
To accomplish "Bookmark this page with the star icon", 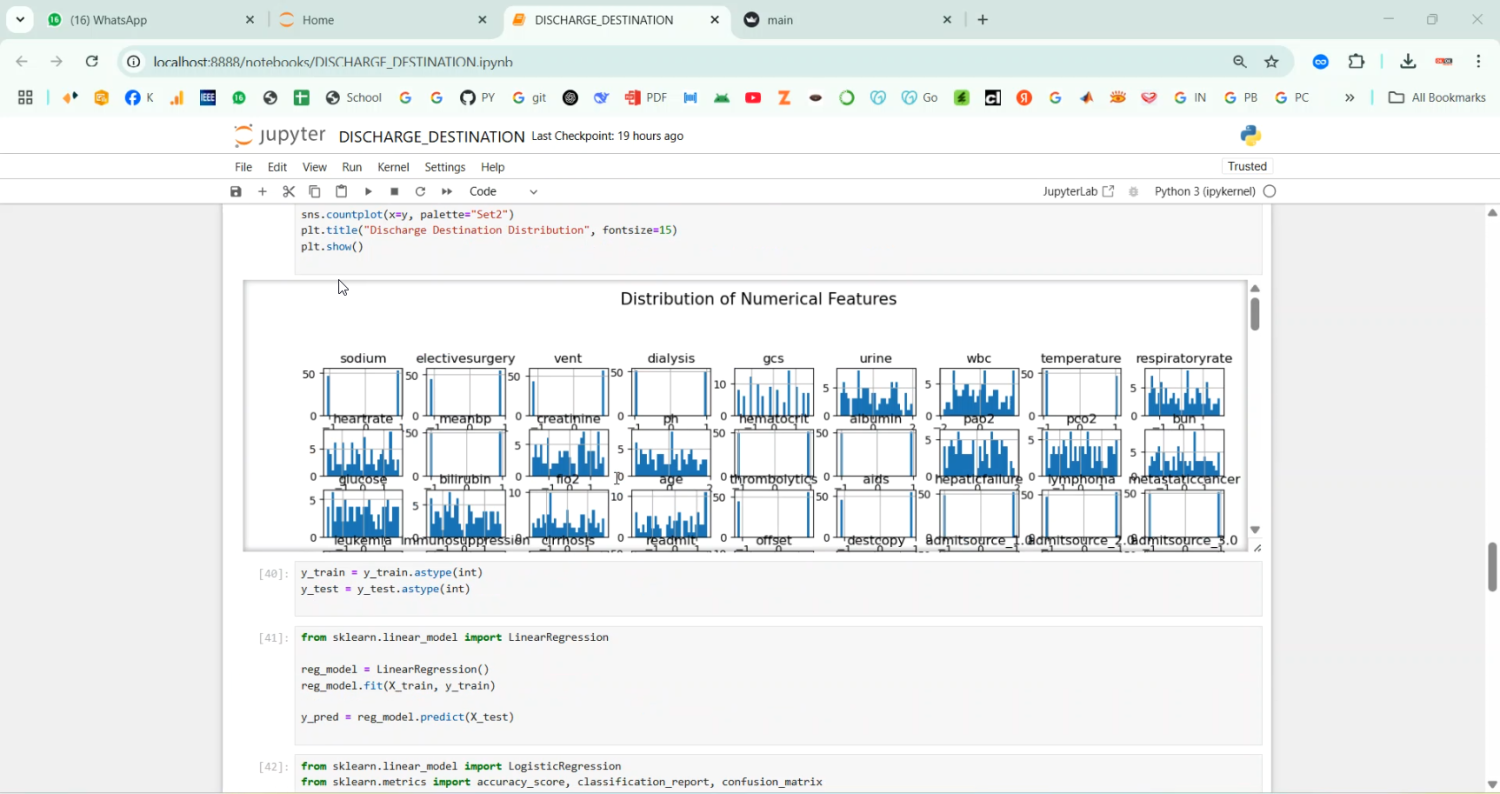I will pyautogui.click(x=1272, y=61).
